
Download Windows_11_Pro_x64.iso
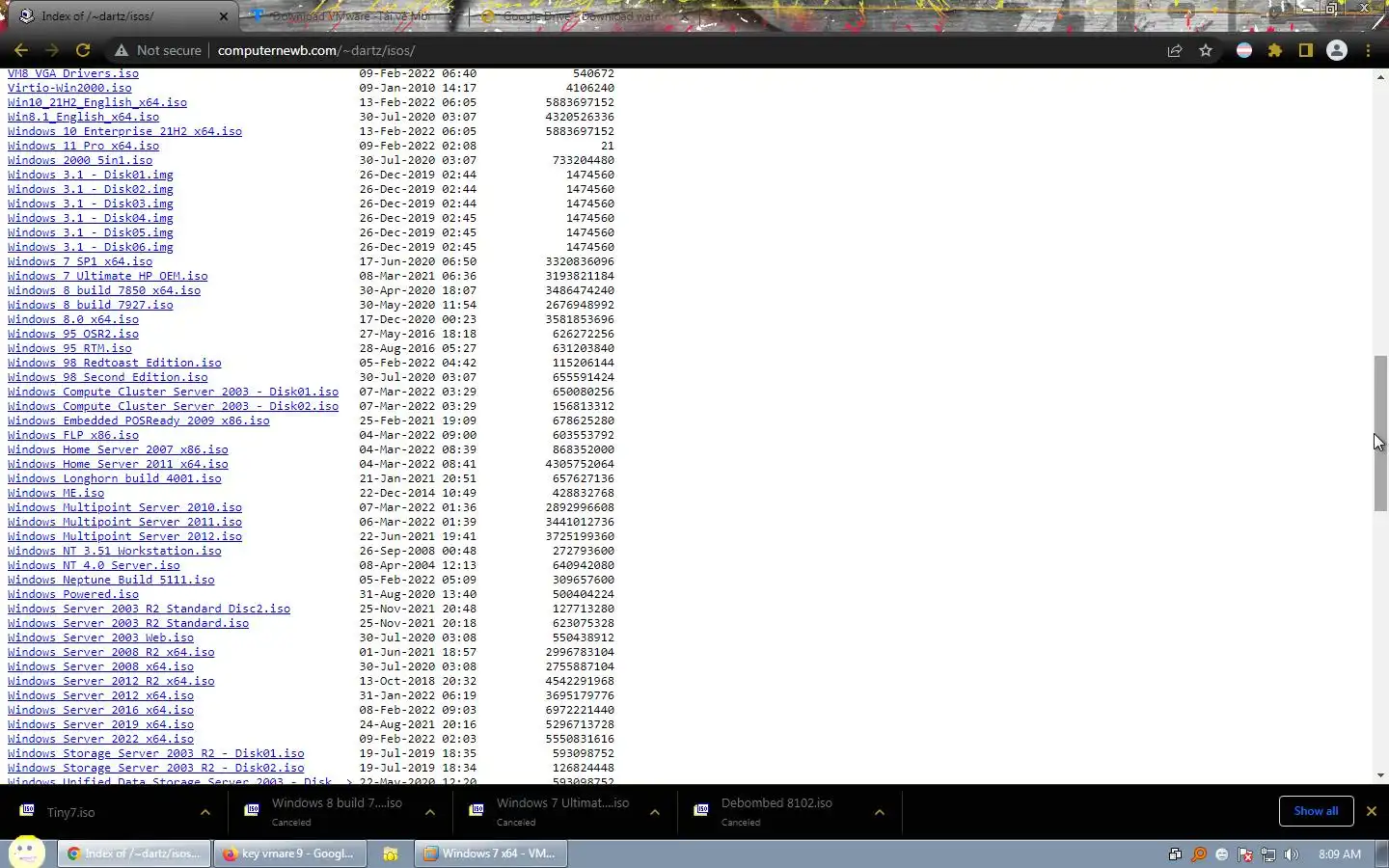pos(83,146)
